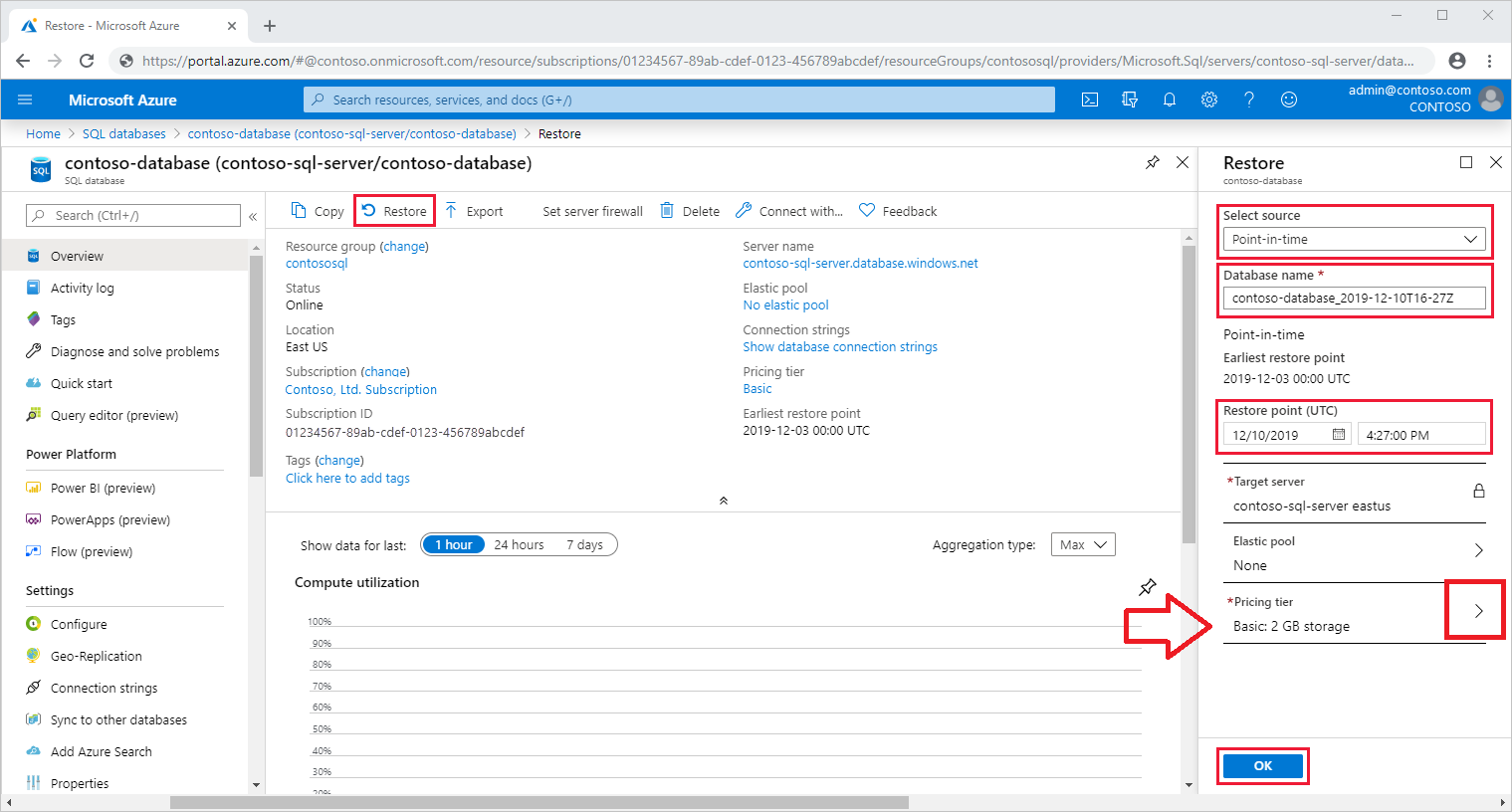1512x812 pixels.
Task: Pin the Compute utilization chart
Action: 1147,587
